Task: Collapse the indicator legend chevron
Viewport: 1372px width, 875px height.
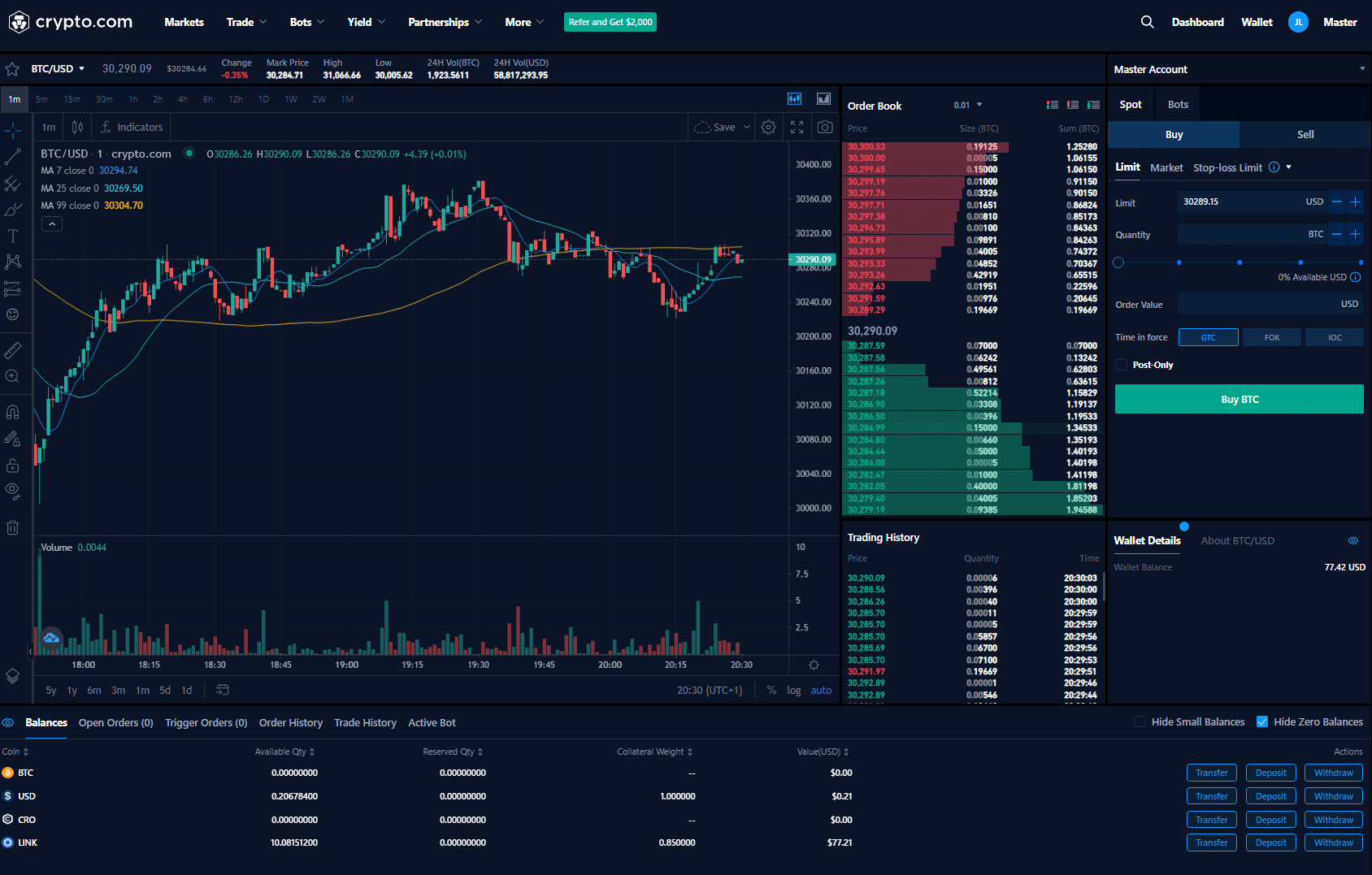Action: [52, 223]
